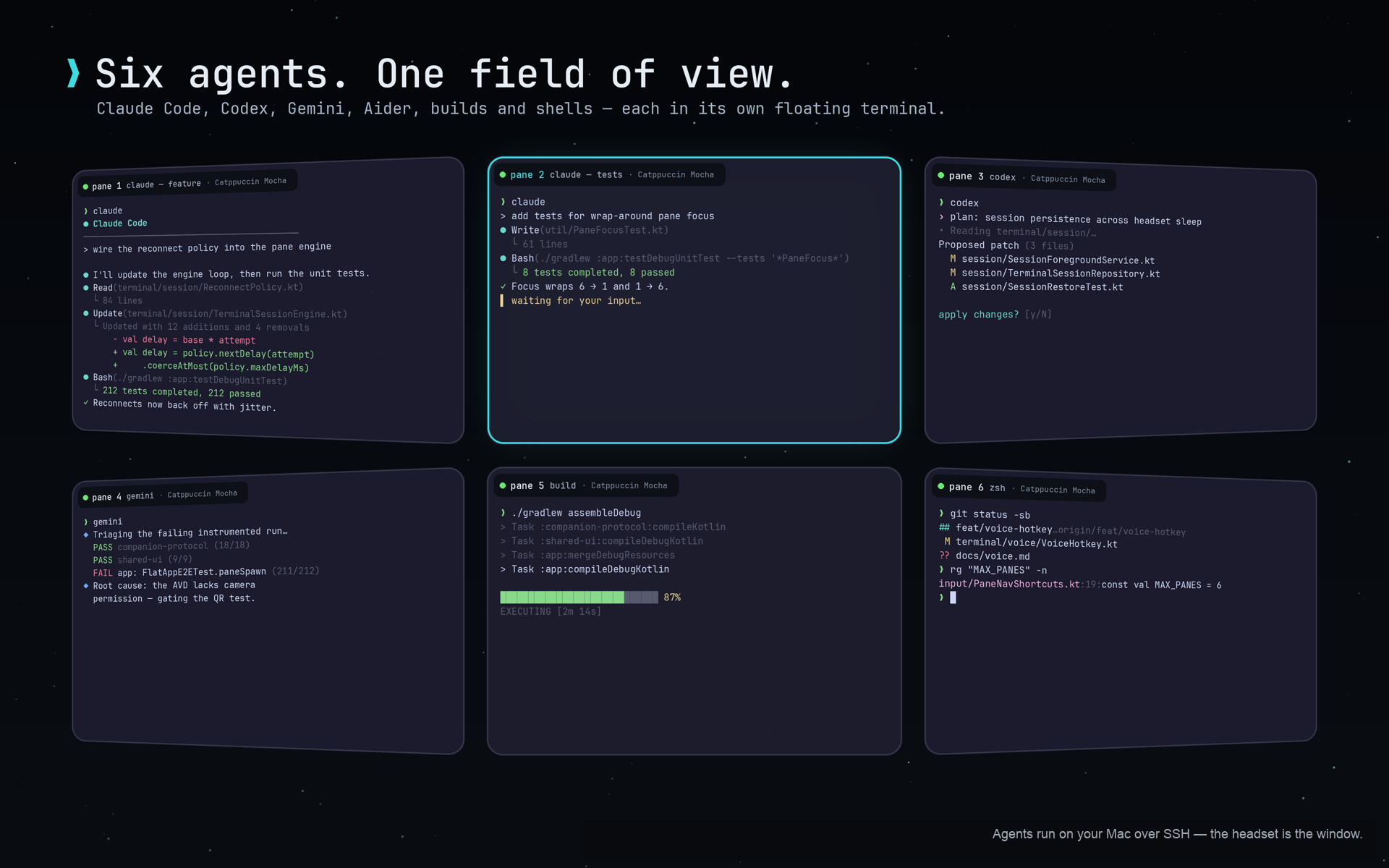Click 'rg "MAX_PANES" -n' command in pane 6
The image size is (1389, 868).
pyautogui.click(x=998, y=570)
